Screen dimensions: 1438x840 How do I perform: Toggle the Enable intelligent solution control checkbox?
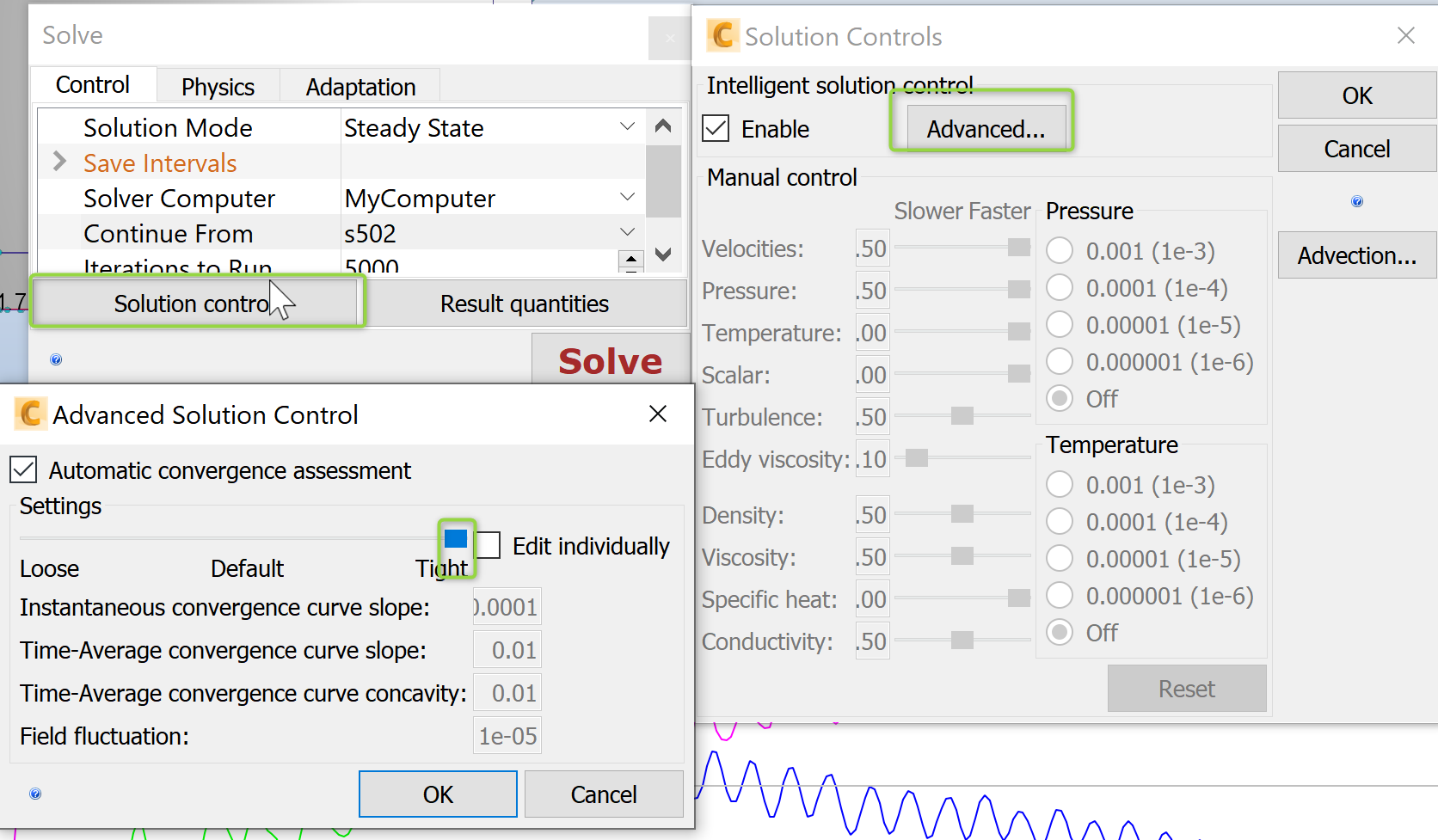tap(716, 129)
